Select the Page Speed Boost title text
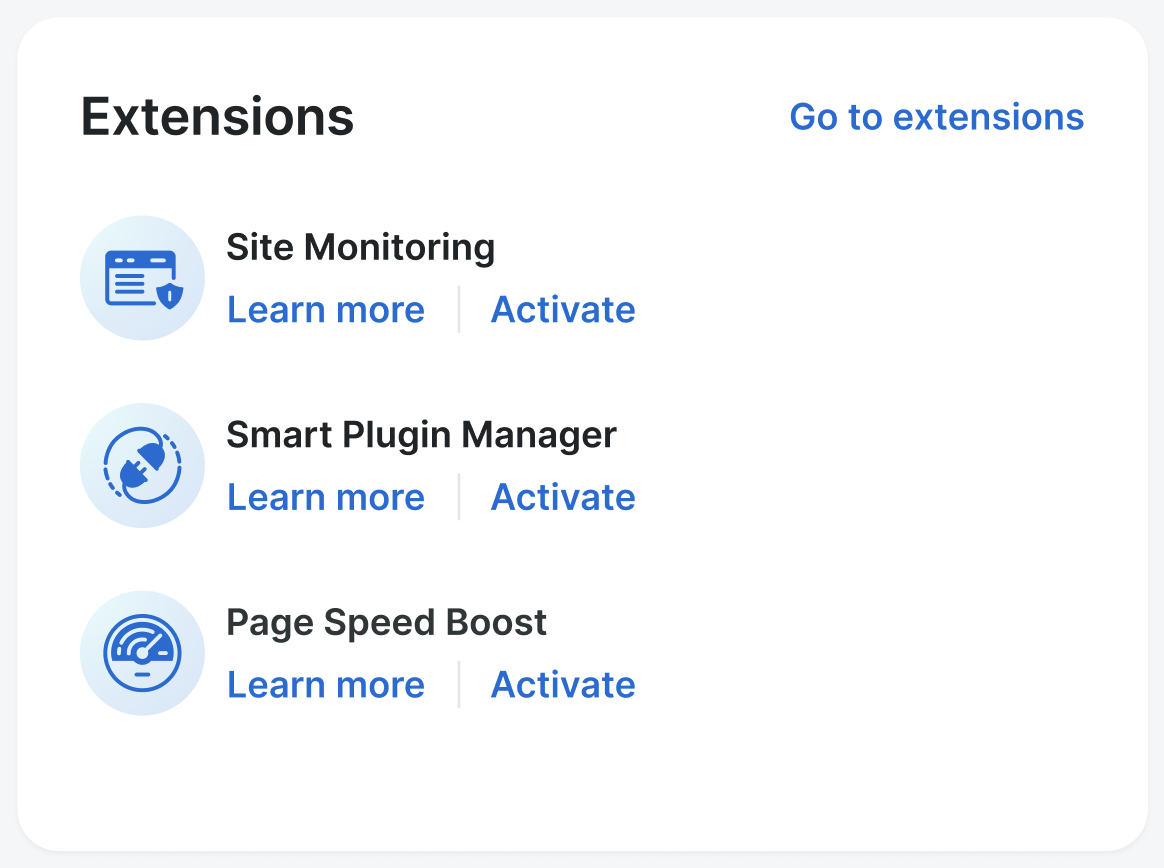This screenshot has height=868, width=1164. tap(386, 622)
